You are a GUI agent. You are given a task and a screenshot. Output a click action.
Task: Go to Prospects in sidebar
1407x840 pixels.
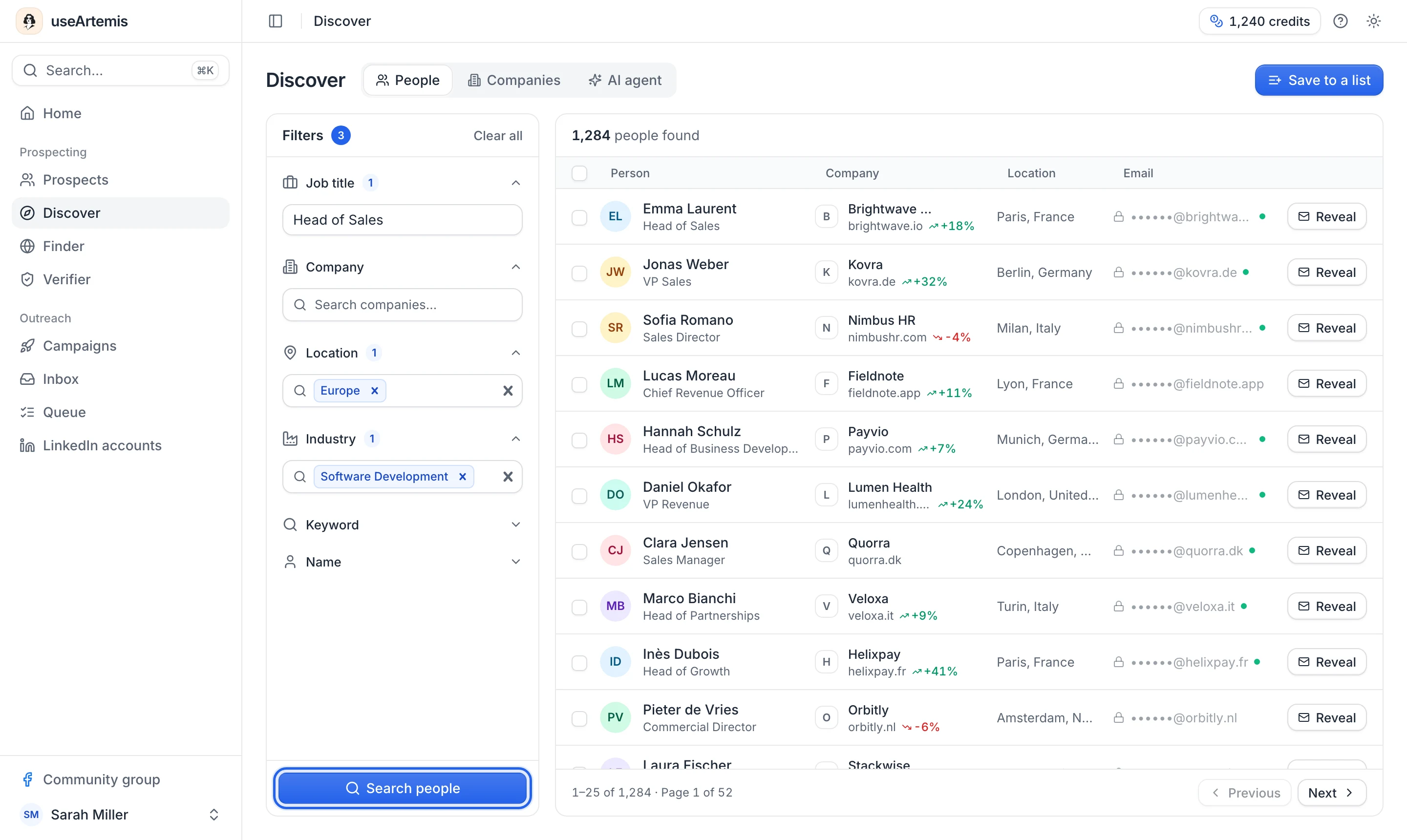pos(121,179)
